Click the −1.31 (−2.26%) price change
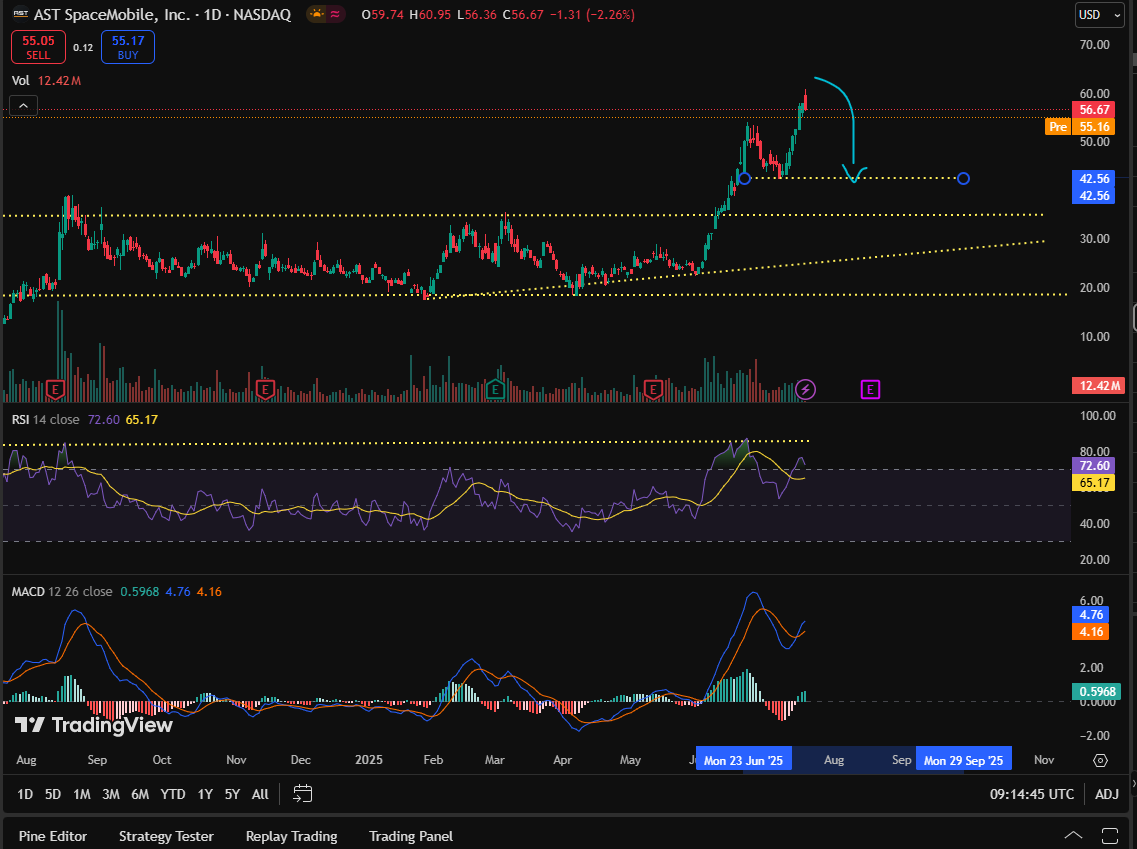Viewport: 1137px width, 849px height. click(x=592, y=15)
